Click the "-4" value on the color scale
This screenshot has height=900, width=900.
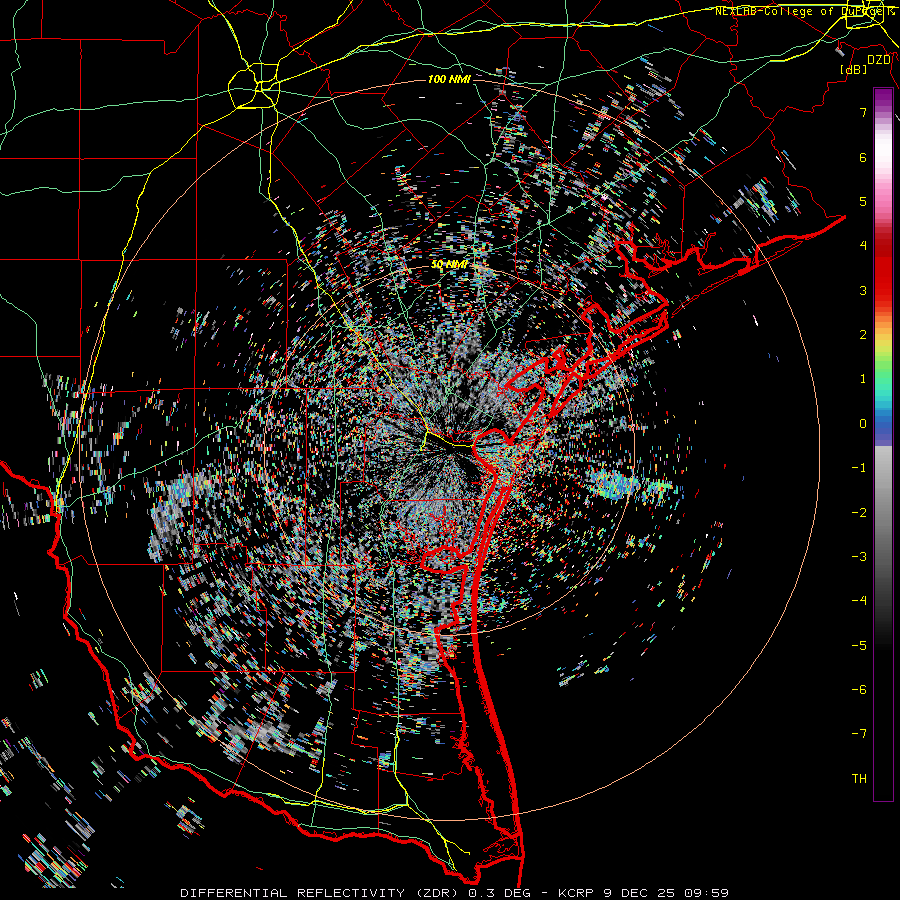pos(859,601)
